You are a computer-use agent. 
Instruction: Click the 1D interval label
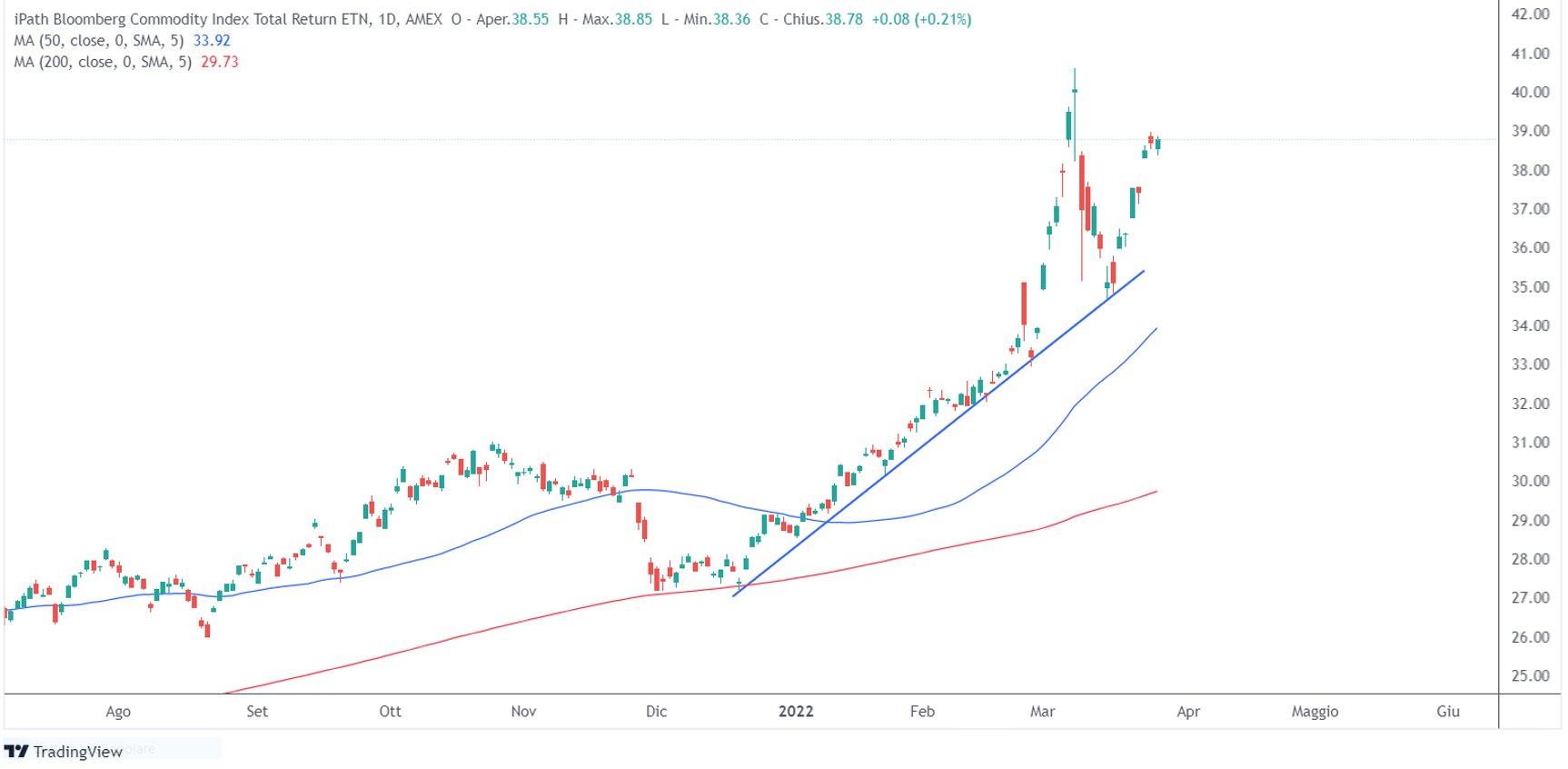(x=387, y=19)
